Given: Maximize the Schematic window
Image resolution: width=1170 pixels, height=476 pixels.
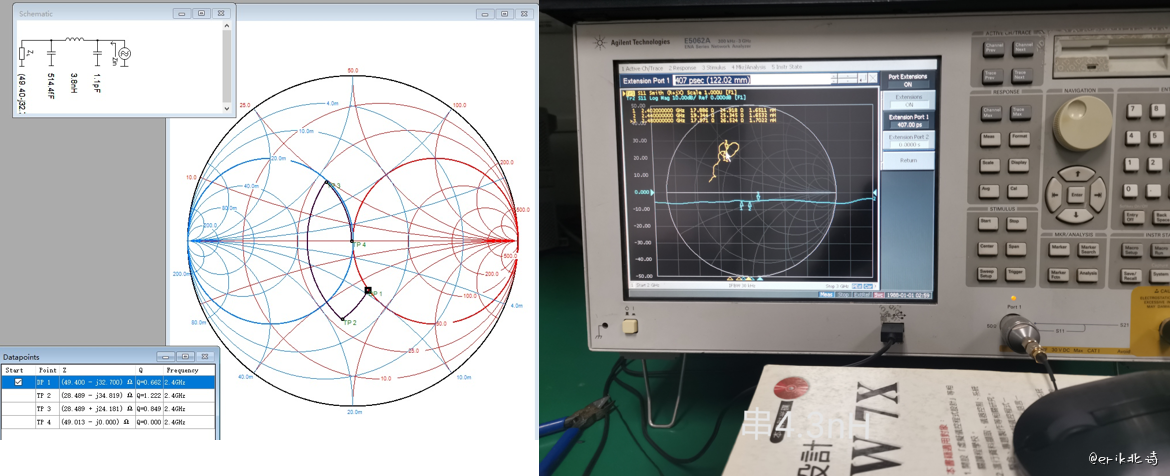Looking at the screenshot, I should click(x=201, y=13).
